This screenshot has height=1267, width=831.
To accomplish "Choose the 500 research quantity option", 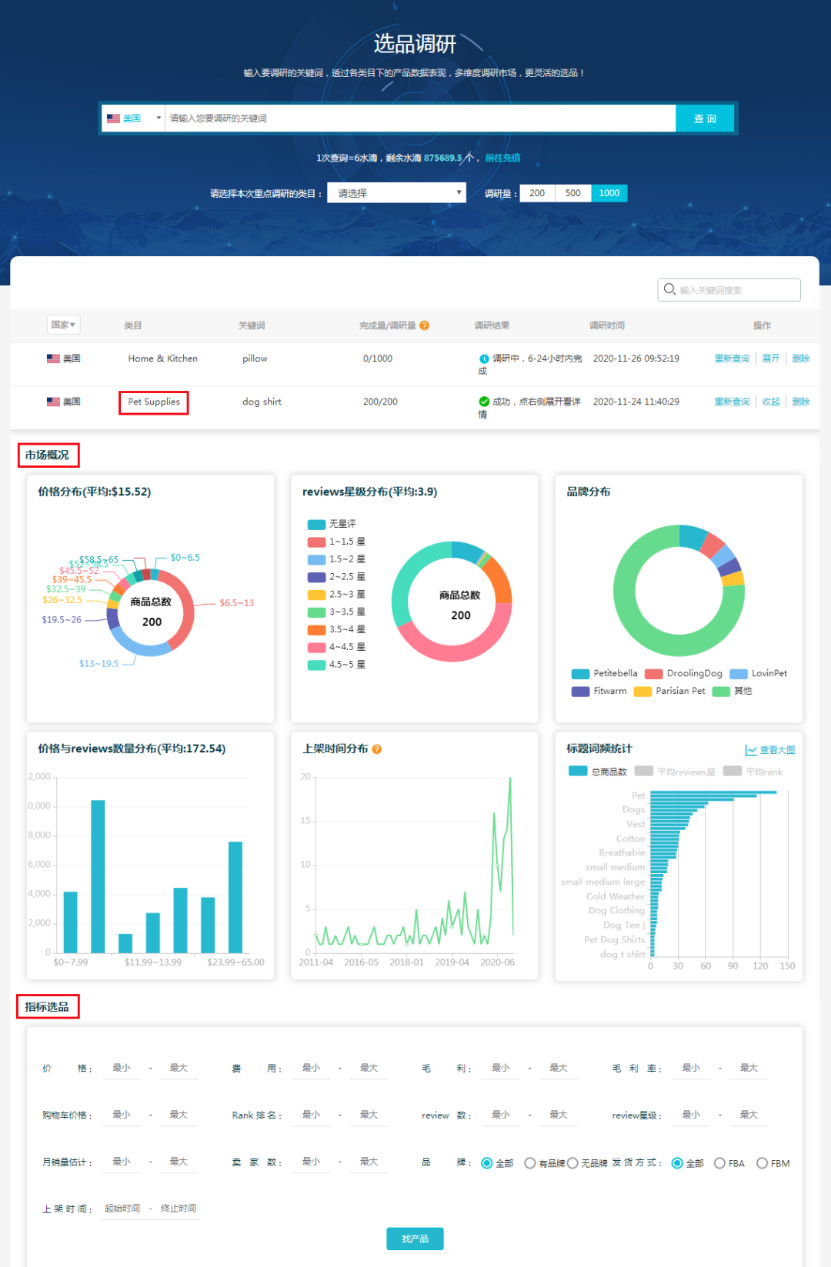I will [x=573, y=193].
